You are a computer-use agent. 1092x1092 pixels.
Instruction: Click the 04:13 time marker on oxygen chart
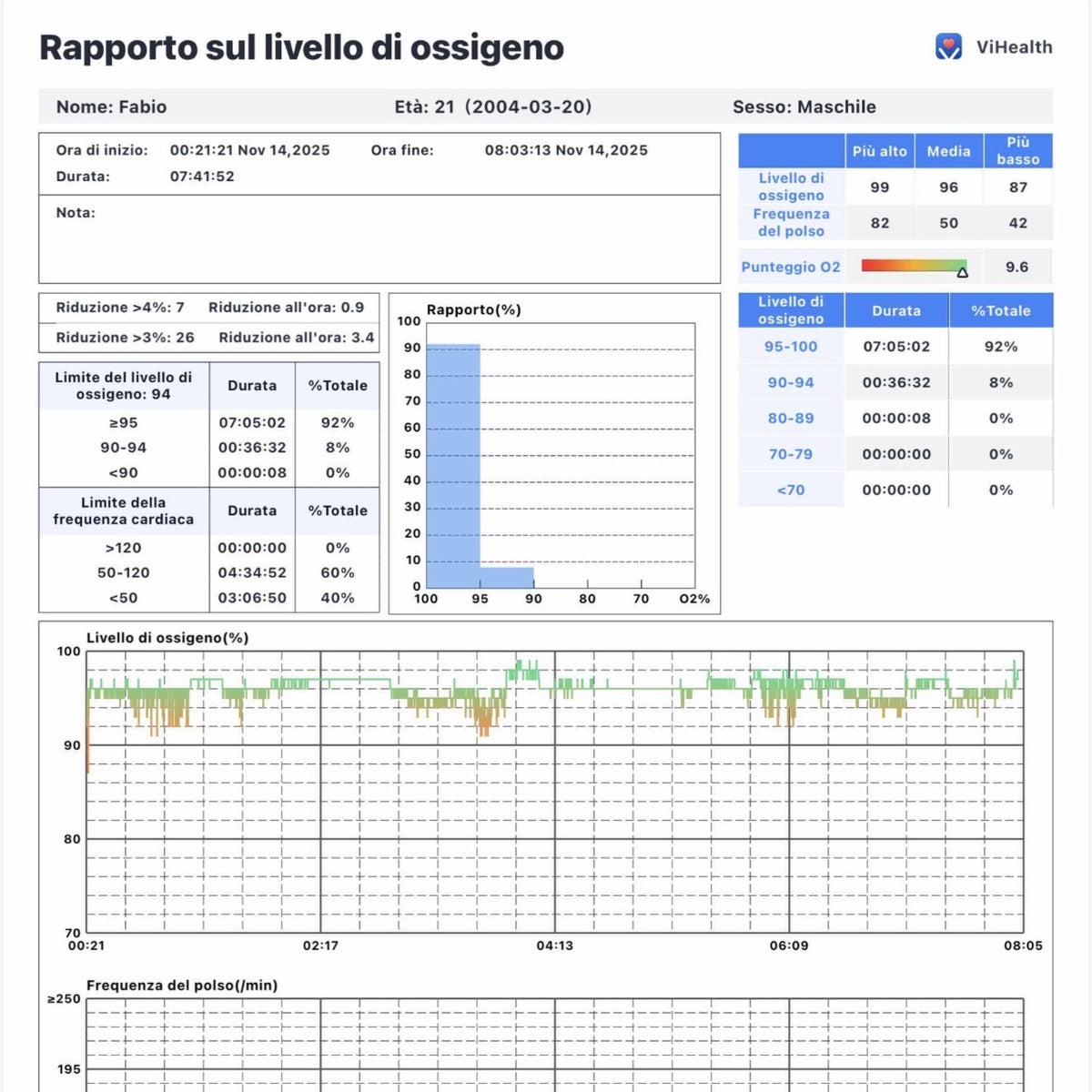point(554,945)
